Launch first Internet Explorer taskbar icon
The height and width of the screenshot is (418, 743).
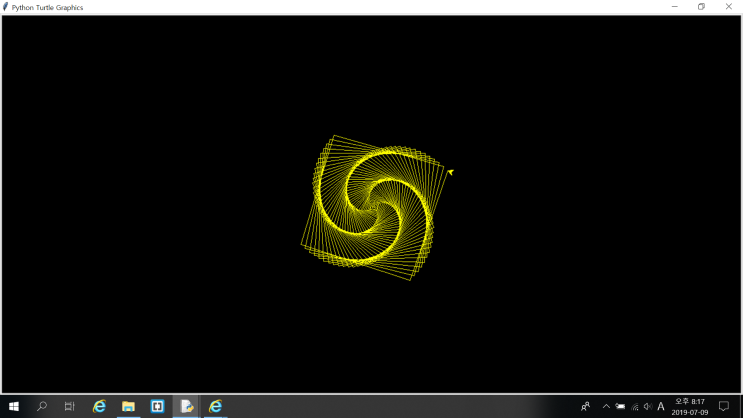99,406
